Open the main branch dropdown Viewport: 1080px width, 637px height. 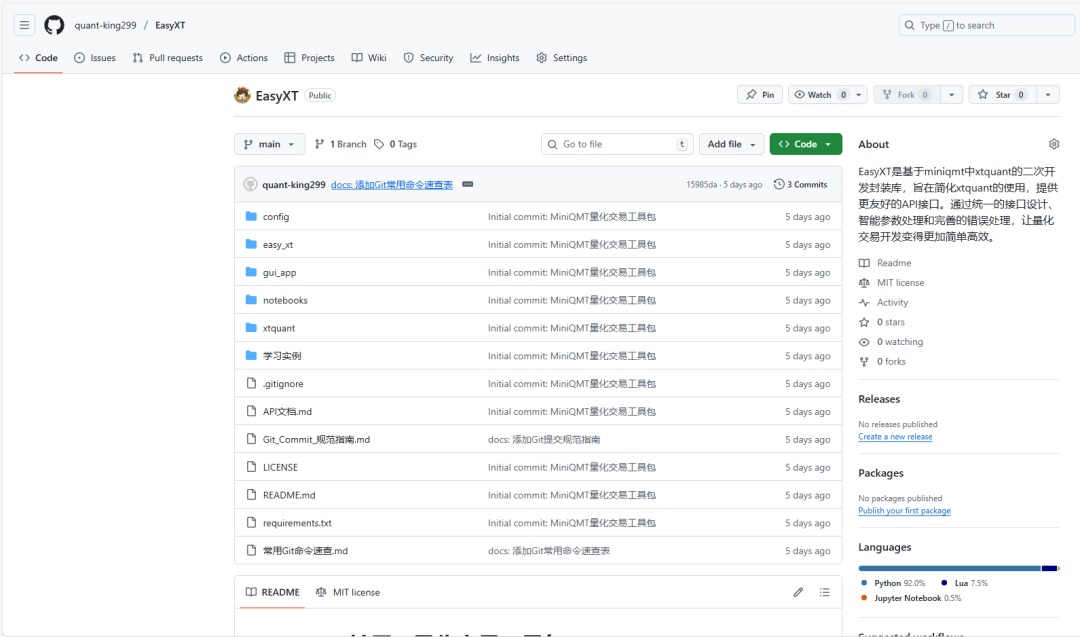point(269,144)
